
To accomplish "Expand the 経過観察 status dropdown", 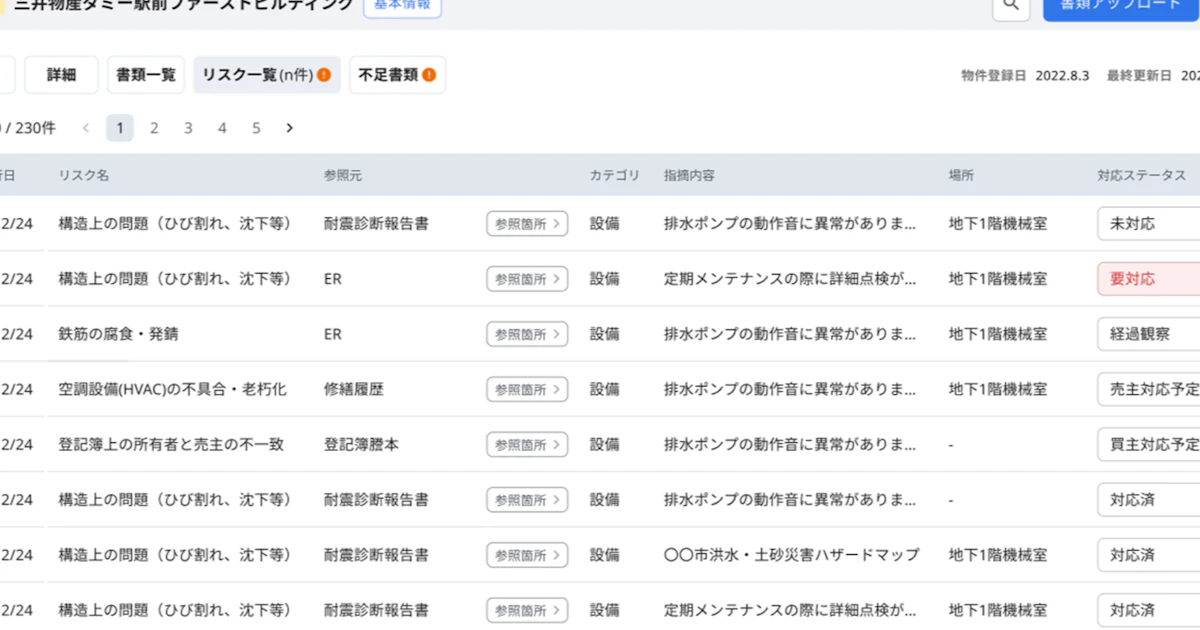I will (x=1150, y=334).
